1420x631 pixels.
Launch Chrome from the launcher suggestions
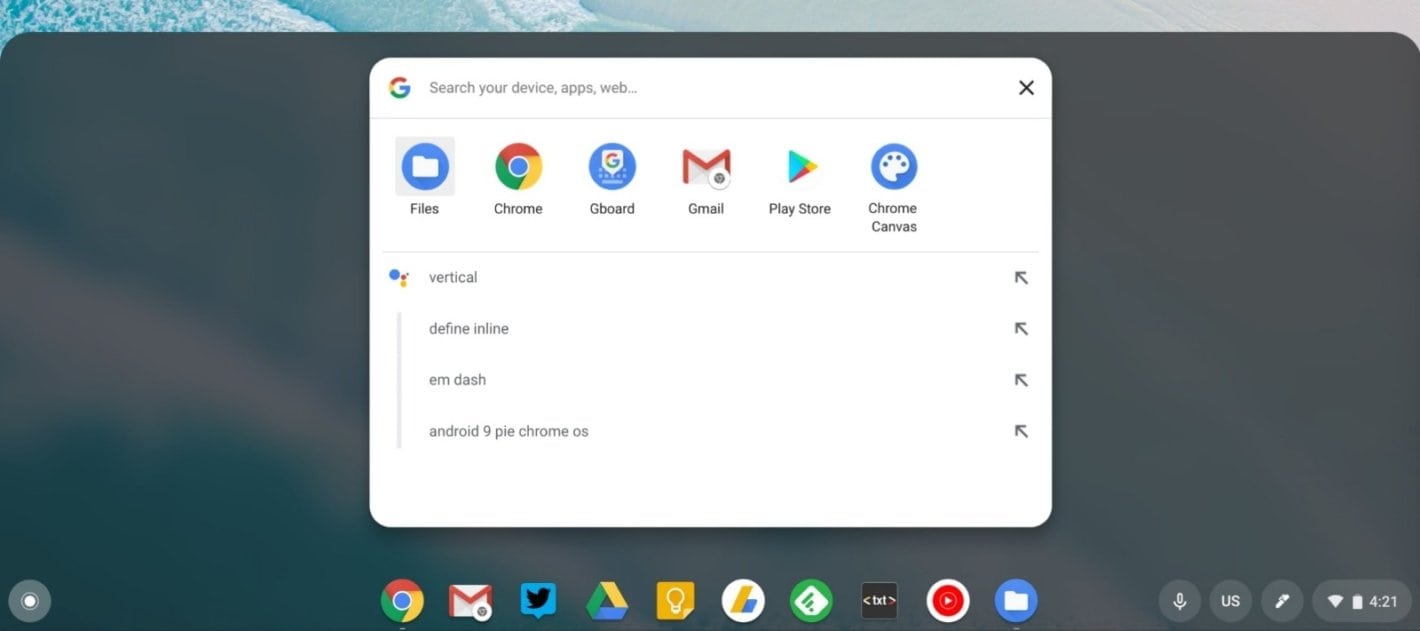(518, 178)
